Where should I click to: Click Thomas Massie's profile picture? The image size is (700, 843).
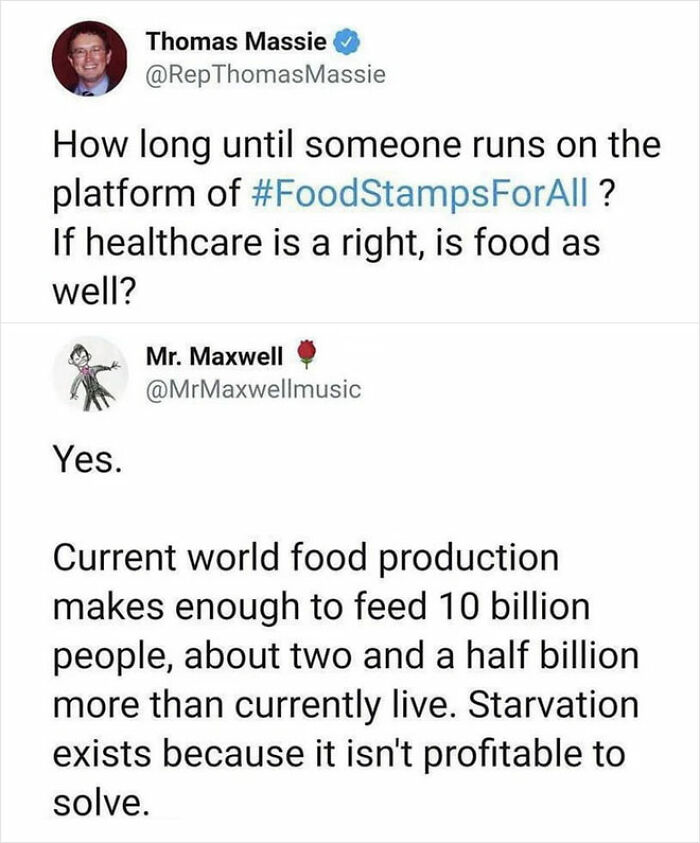[89, 58]
